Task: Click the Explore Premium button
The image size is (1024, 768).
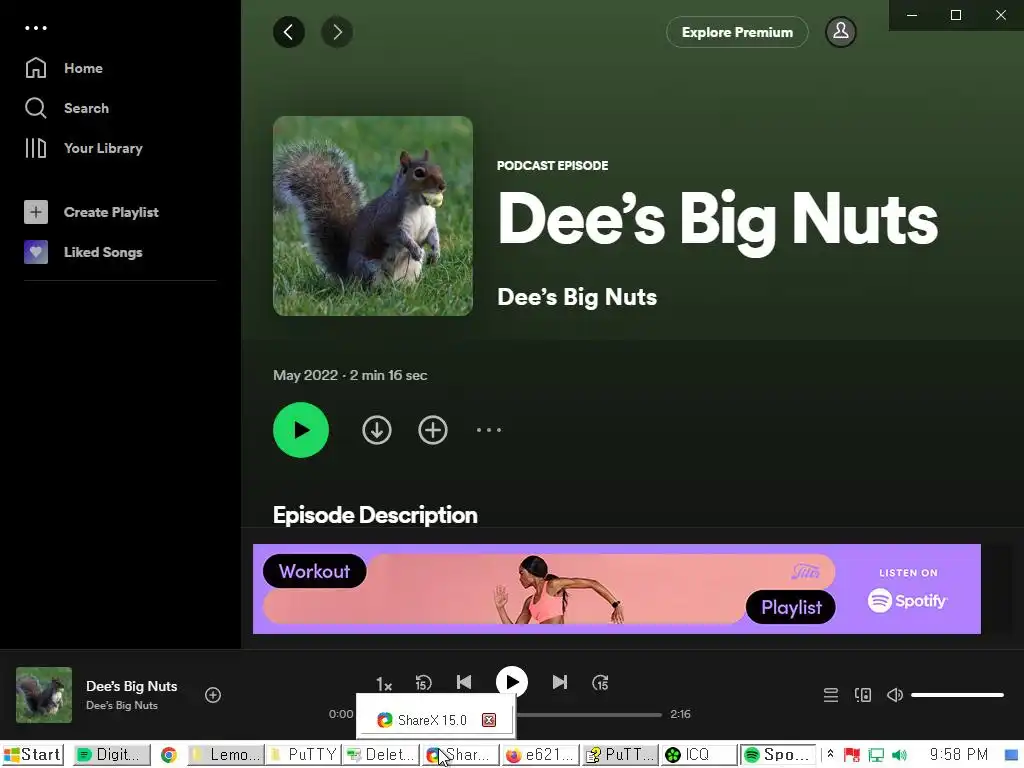Action: 737,32
